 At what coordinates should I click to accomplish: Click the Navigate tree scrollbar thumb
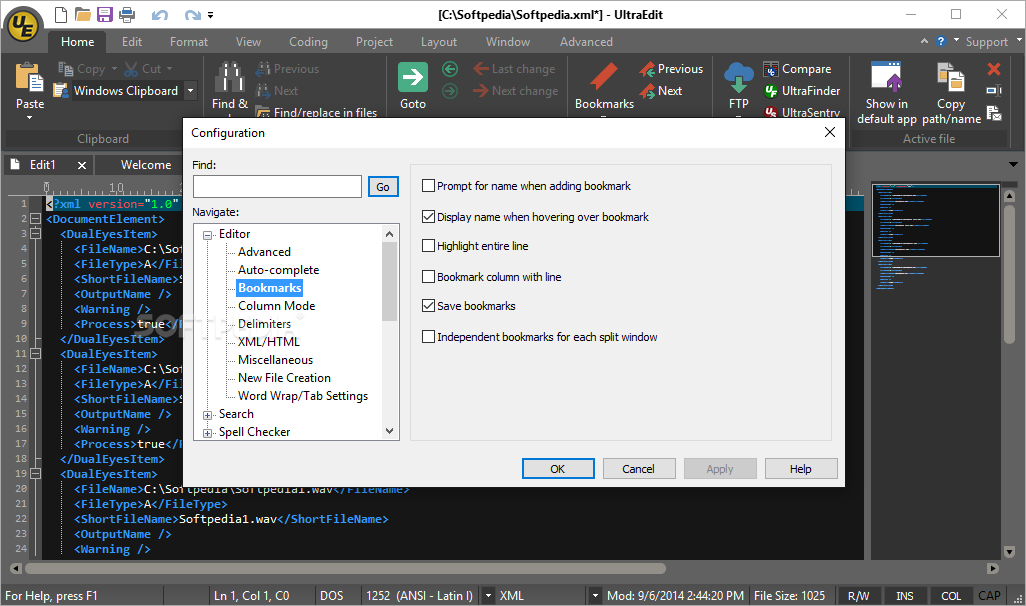(389, 281)
